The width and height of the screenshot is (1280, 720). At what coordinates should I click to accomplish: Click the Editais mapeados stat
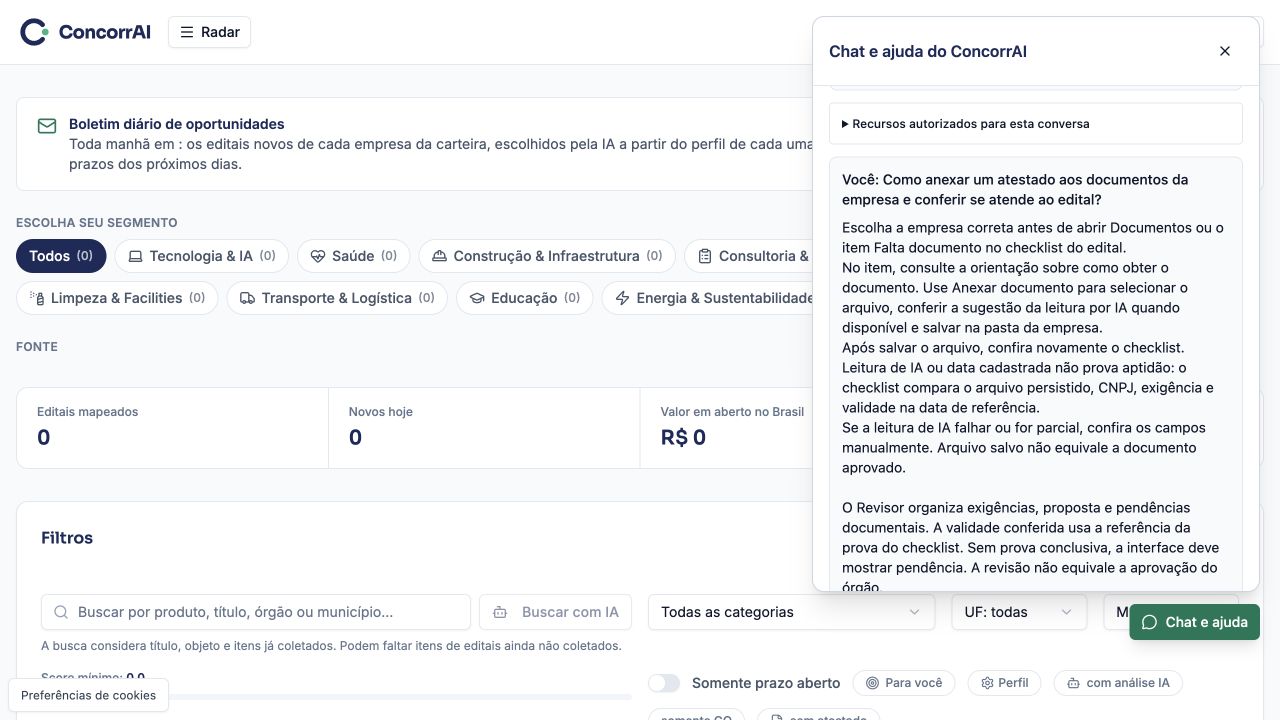pos(172,428)
